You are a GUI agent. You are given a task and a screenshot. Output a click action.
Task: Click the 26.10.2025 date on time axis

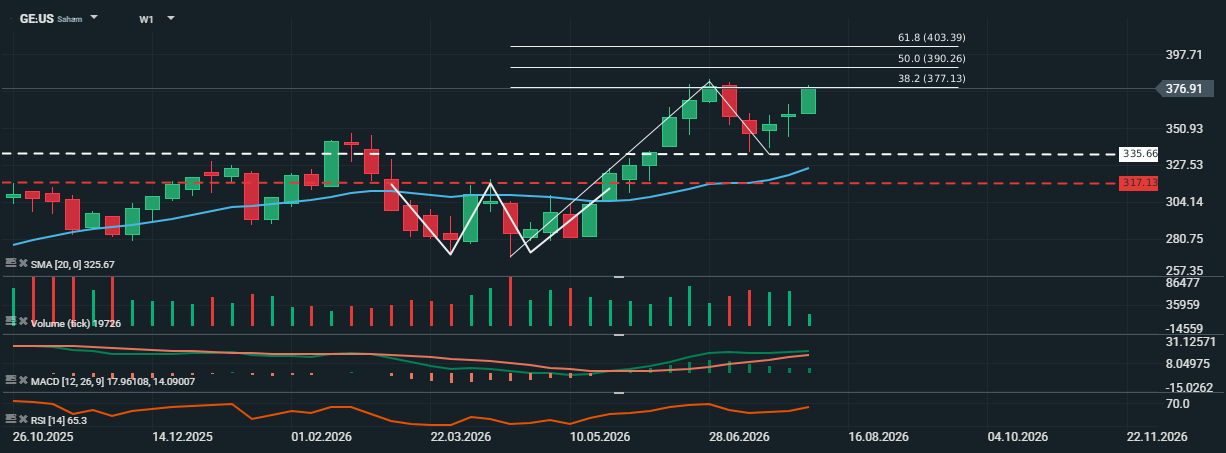41,437
